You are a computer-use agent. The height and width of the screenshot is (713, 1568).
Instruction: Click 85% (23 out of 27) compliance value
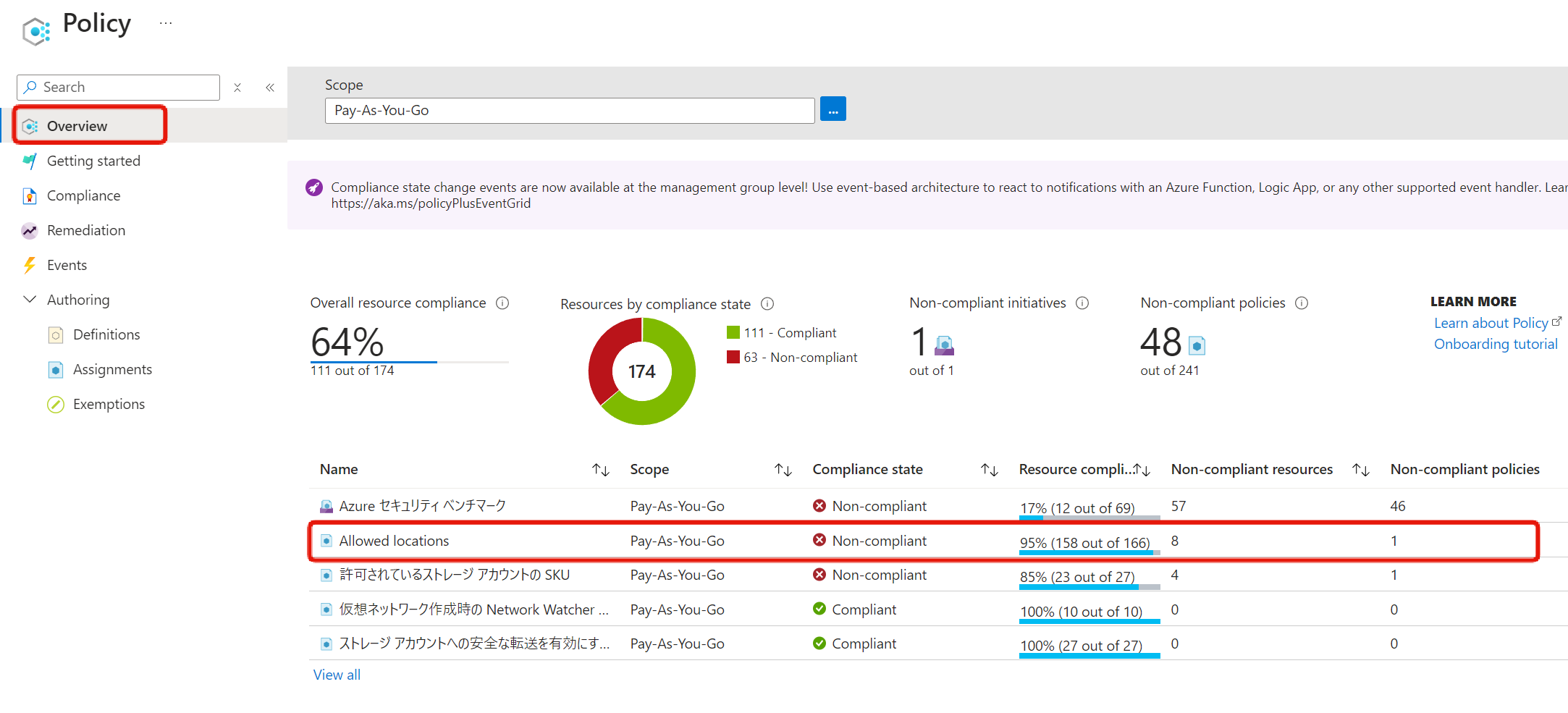tap(1077, 577)
